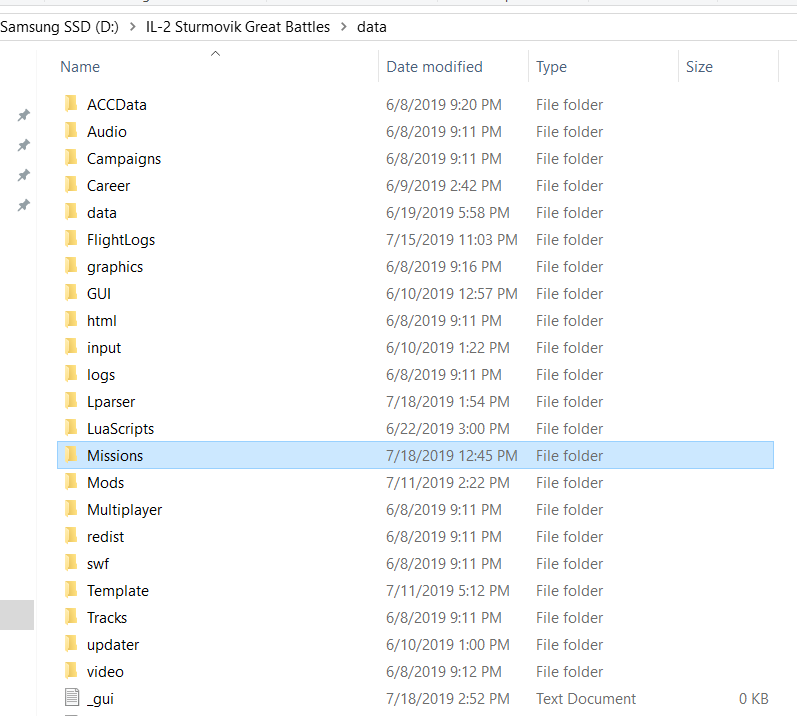Image resolution: width=797 pixels, height=716 pixels.
Task: Sort by the Size column header
Action: tap(699, 67)
